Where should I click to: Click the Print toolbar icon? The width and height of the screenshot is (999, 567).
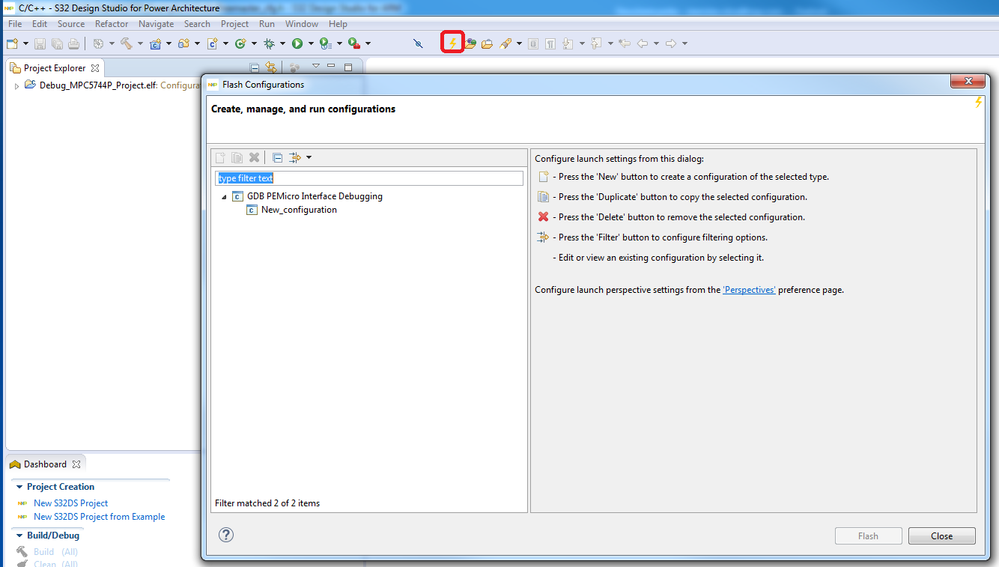(x=74, y=43)
